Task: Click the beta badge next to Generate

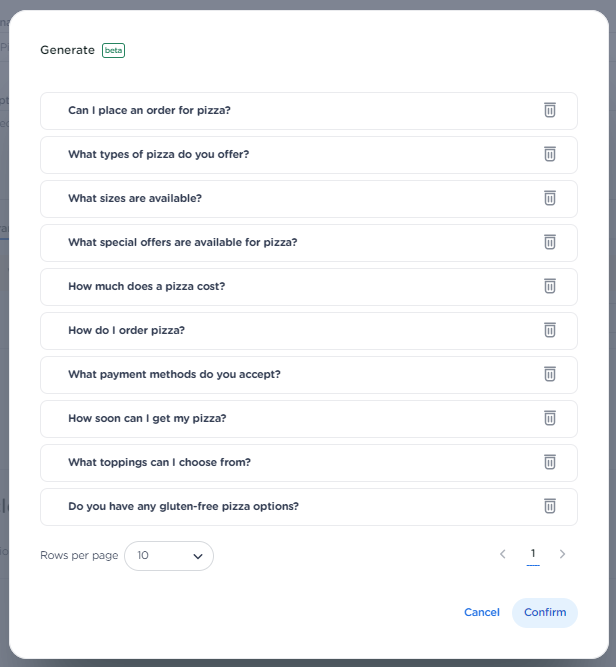Action: point(113,50)
